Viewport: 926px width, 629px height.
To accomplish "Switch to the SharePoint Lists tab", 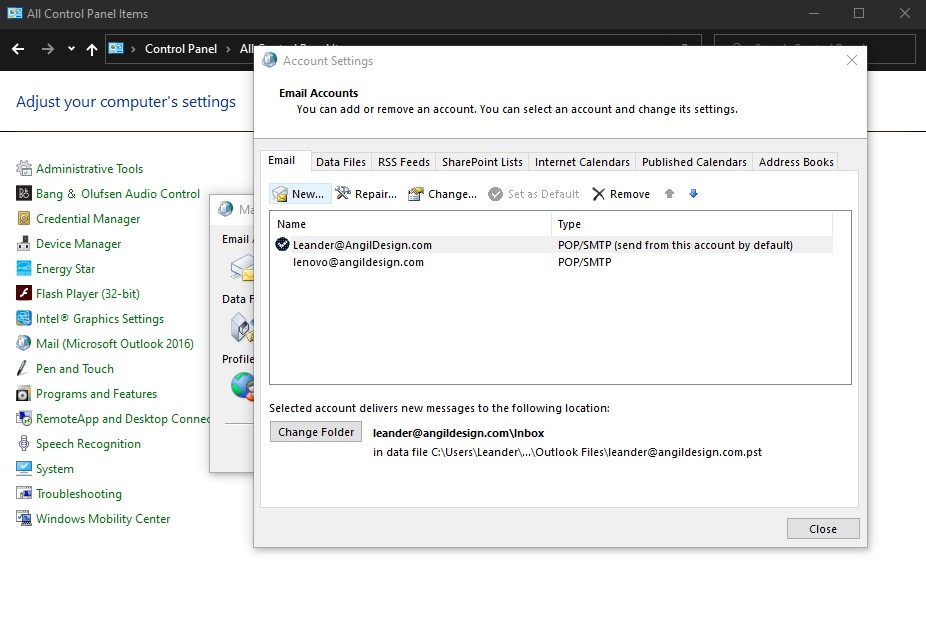I will [482, 162].
